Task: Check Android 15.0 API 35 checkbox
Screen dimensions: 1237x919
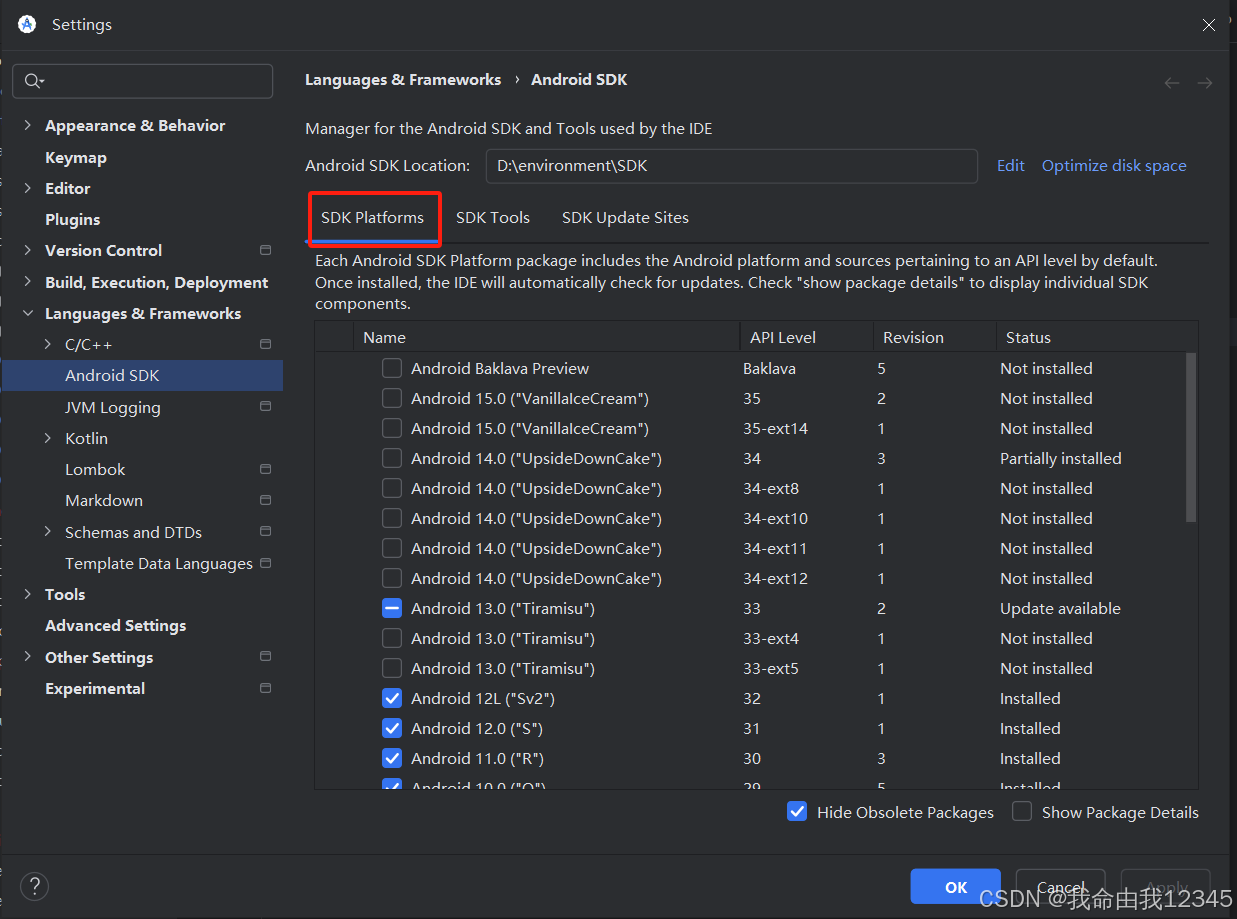Action: 392,398
